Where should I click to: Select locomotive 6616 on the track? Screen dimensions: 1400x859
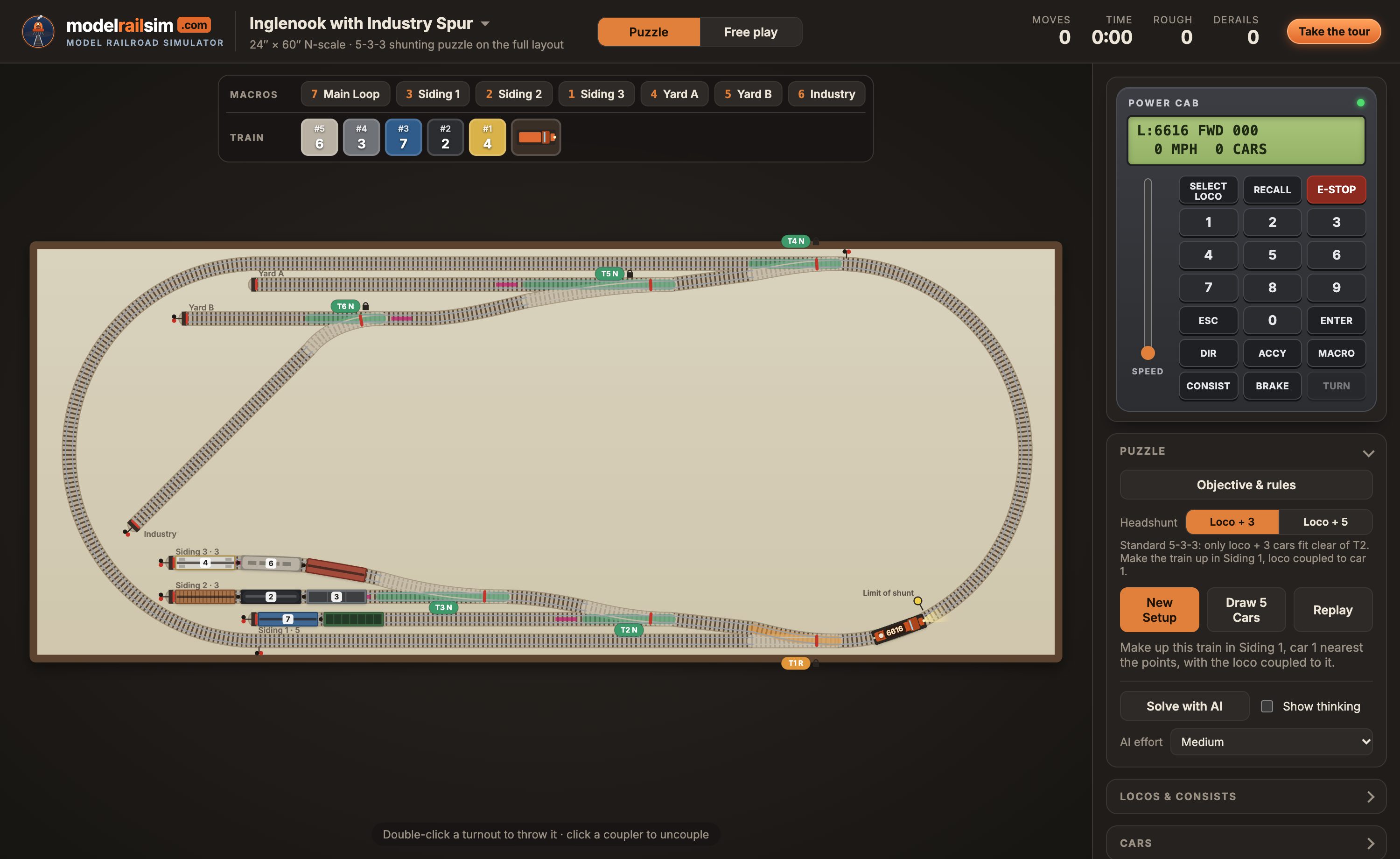899,629
